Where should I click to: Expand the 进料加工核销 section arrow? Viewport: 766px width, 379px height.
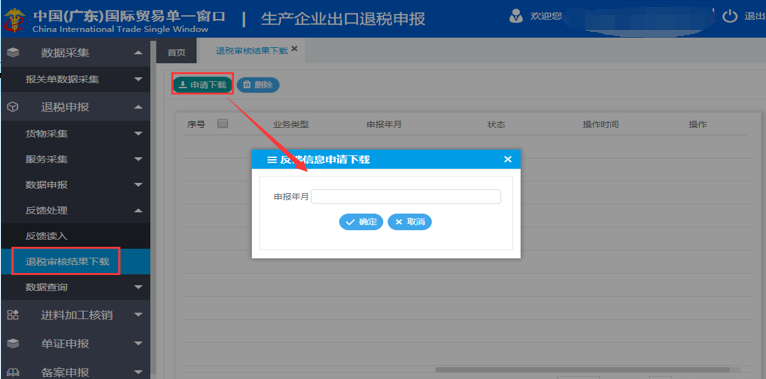pos(138,316)
